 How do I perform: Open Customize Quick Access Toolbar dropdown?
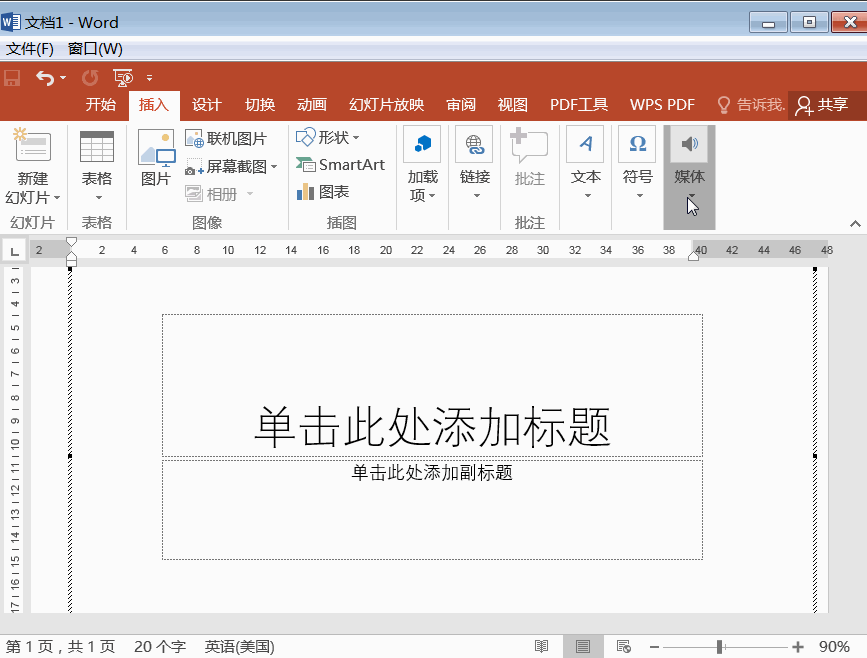point(149,78)
